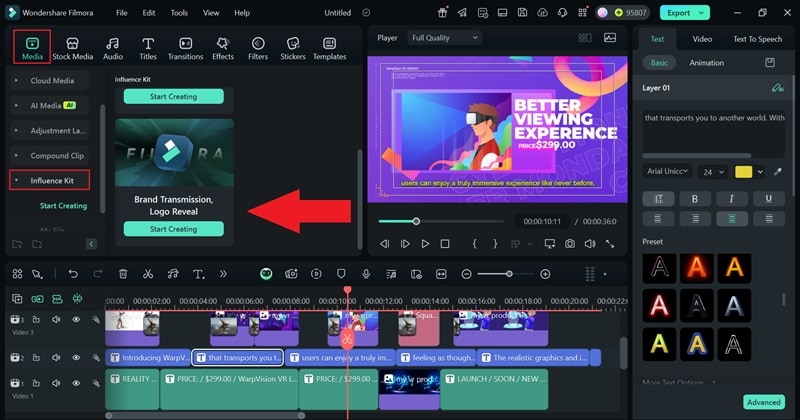Select the orange glowing A text preset

696,267
